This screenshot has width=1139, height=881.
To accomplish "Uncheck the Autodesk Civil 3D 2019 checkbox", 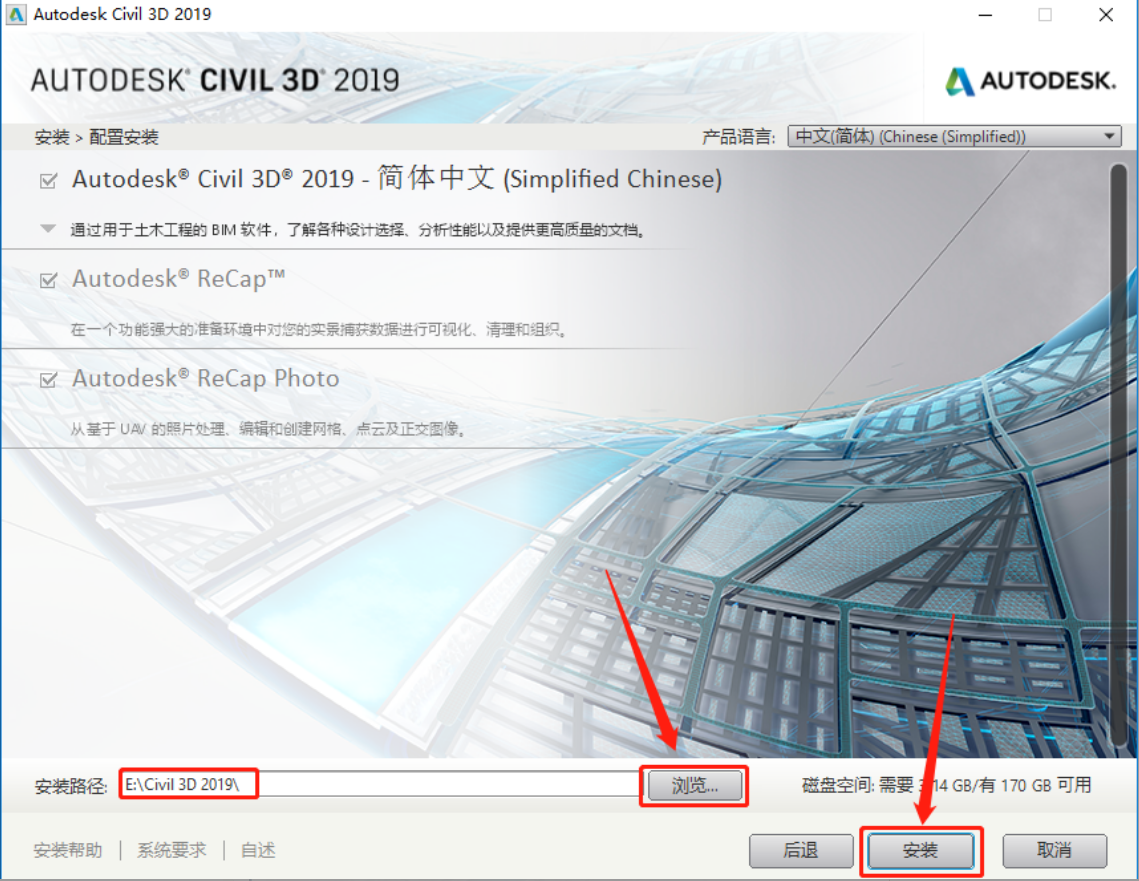I will click(48, 180).
